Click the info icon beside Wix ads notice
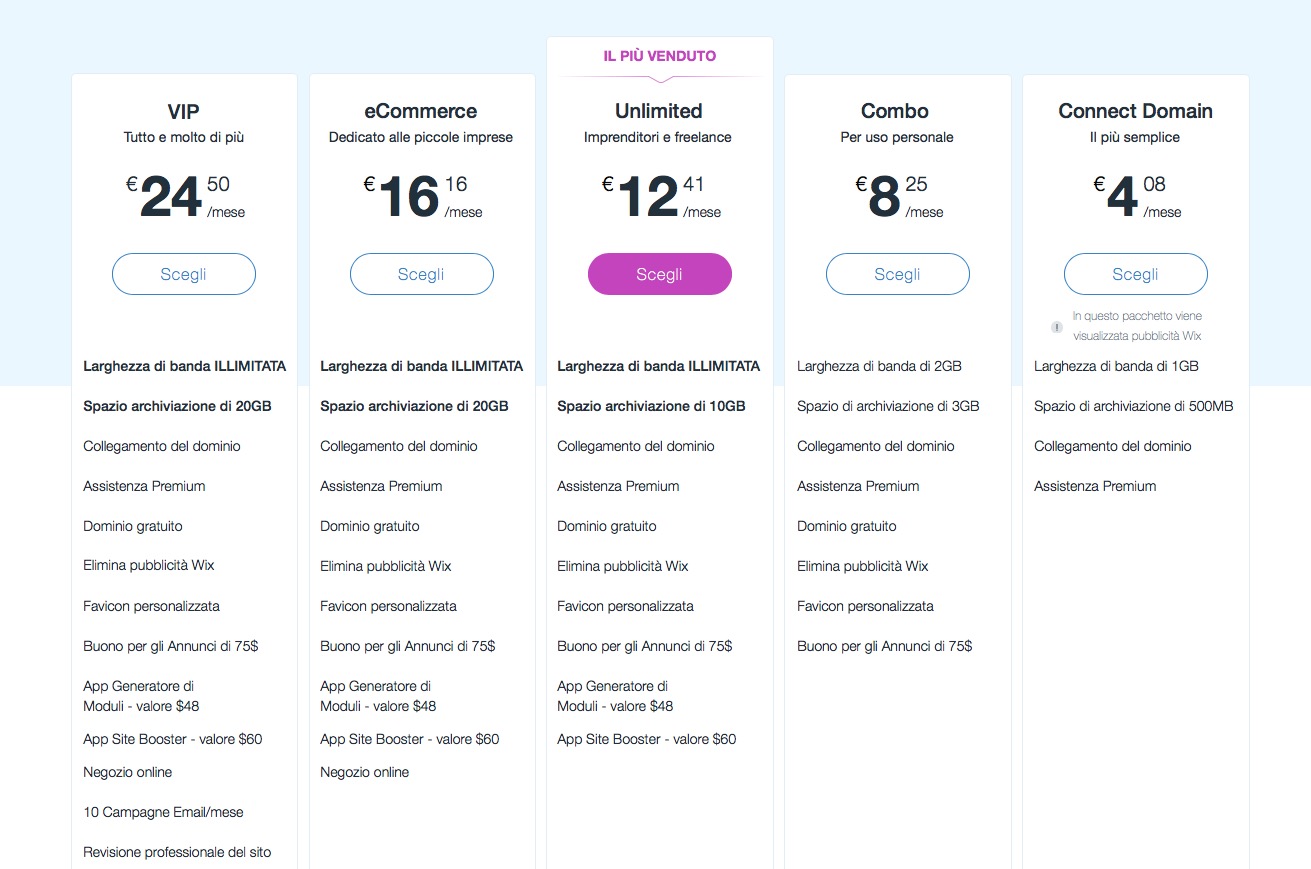The width and height of the screenshot is (1311, 869). coord(1056,327)
